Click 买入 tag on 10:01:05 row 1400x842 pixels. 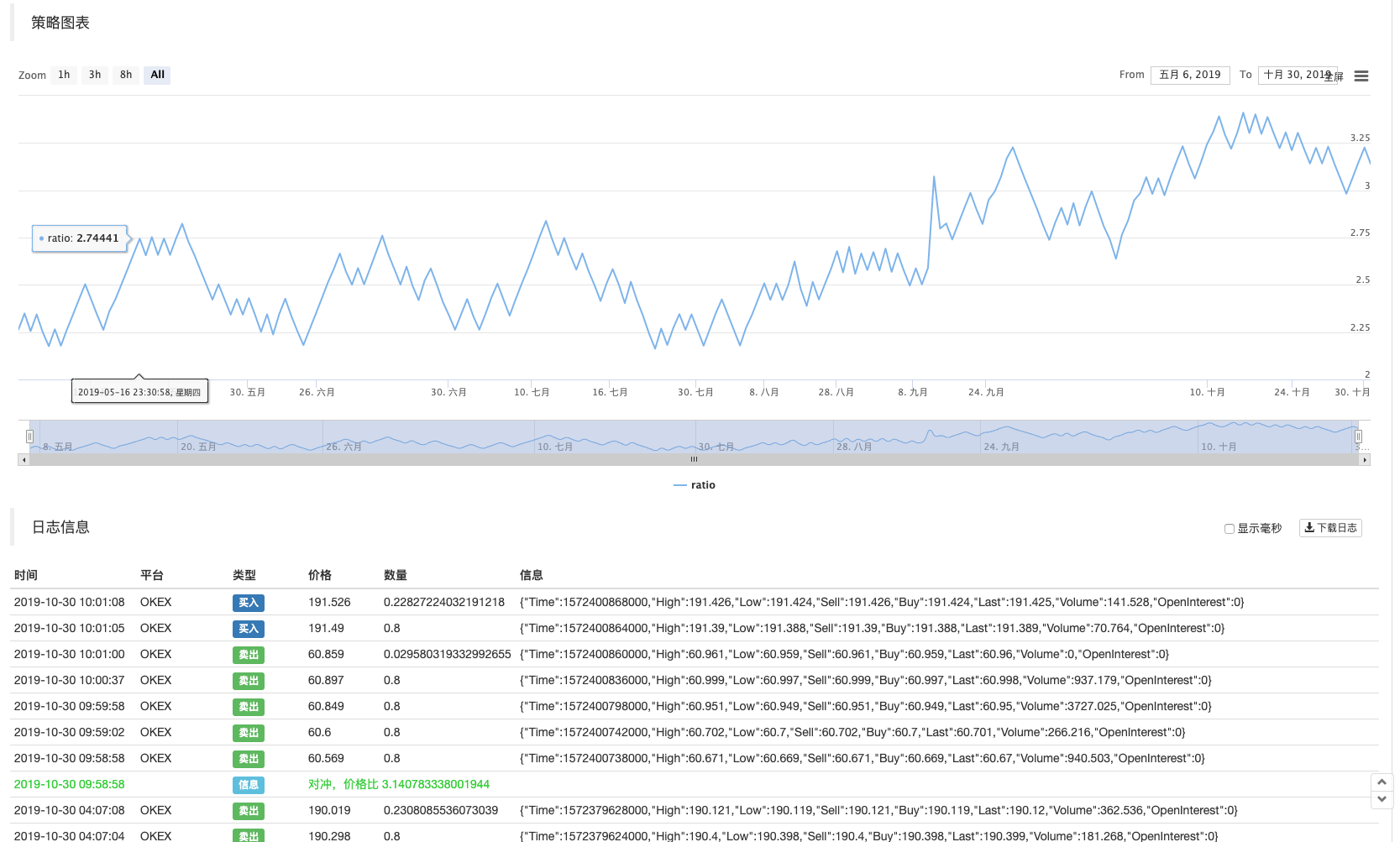click(x=249, y=629)
